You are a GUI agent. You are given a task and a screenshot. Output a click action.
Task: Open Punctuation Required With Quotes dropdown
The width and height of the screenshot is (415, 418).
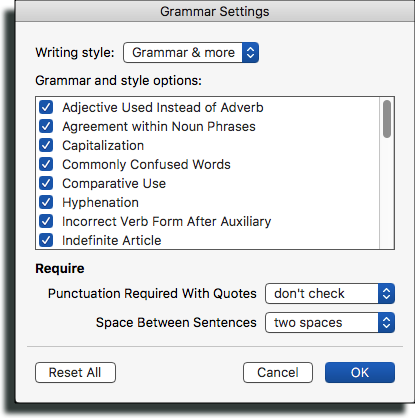(330, 294)
